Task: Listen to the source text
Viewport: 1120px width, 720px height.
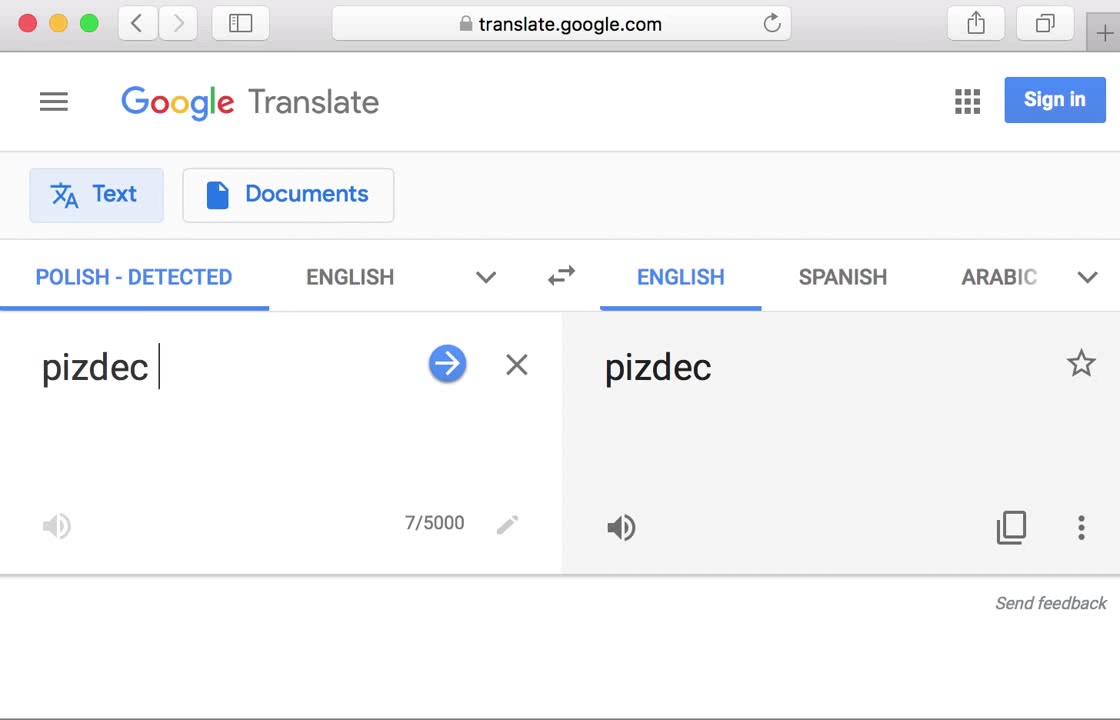Action: tap(57, 526)
